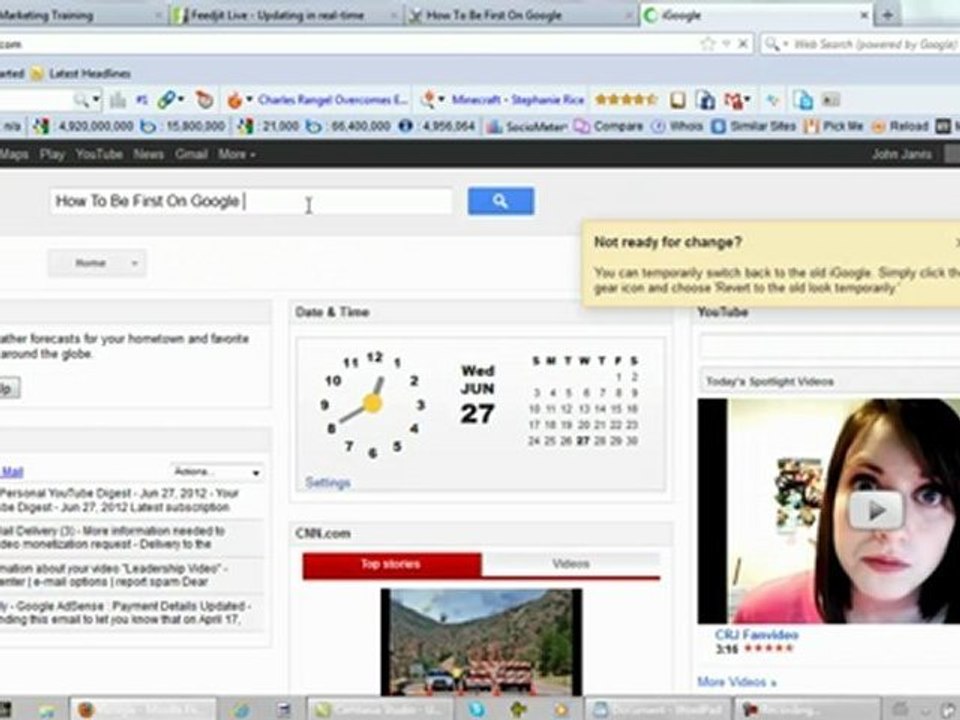Image resolution: width=960 pixels, height=720 pixels.
Task: Click the bookmark star in address bar
Action: point(707,43)
